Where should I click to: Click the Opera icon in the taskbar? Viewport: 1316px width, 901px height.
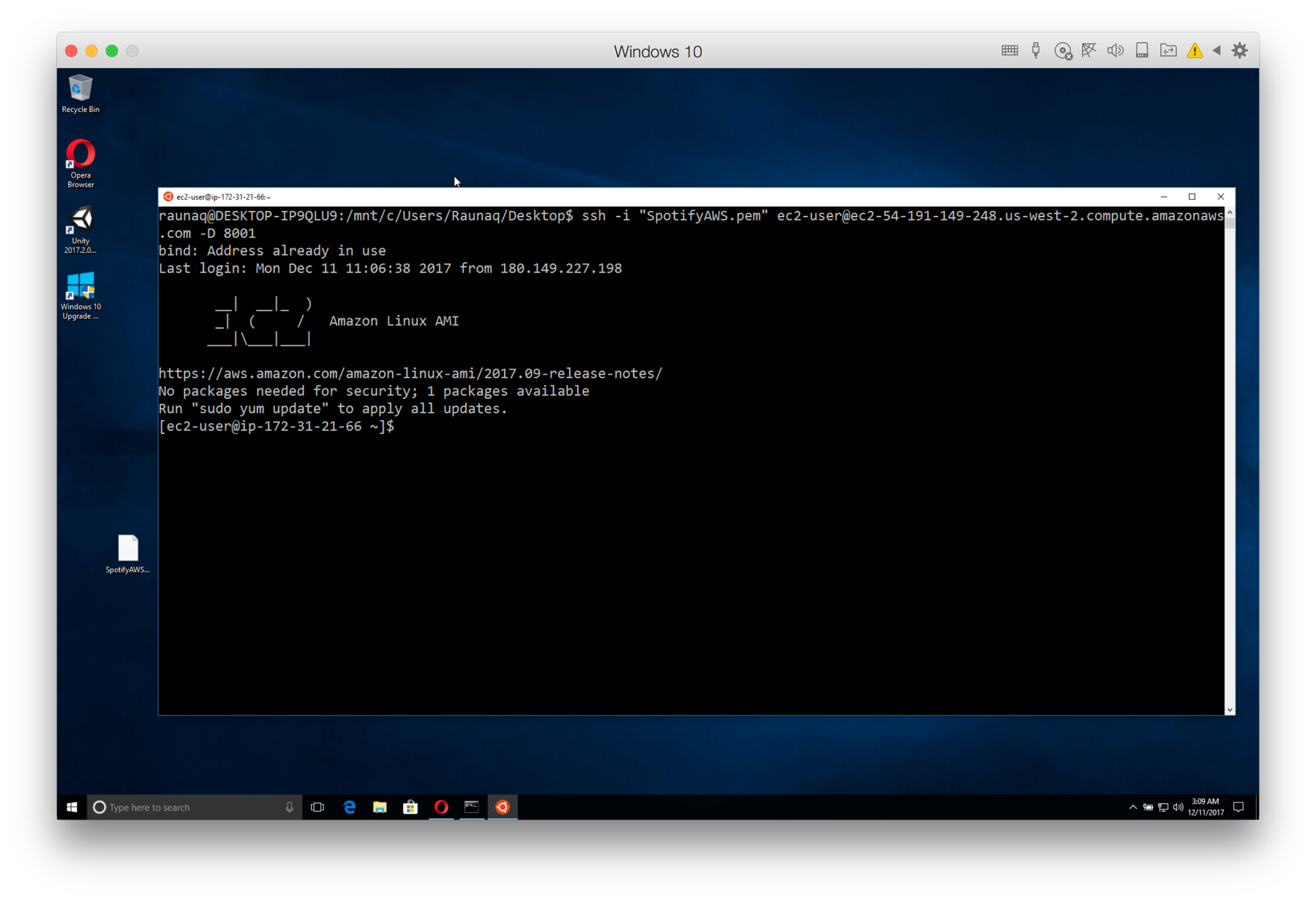[441, 807]
